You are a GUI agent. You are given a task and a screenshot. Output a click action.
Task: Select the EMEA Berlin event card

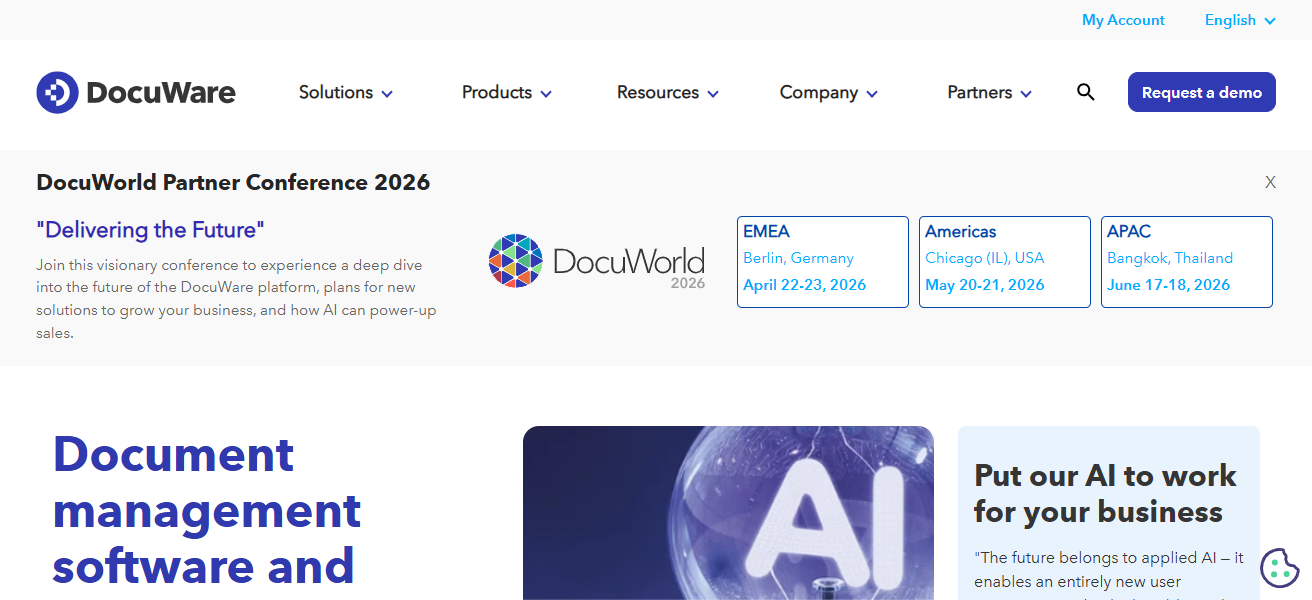[822, 261]
